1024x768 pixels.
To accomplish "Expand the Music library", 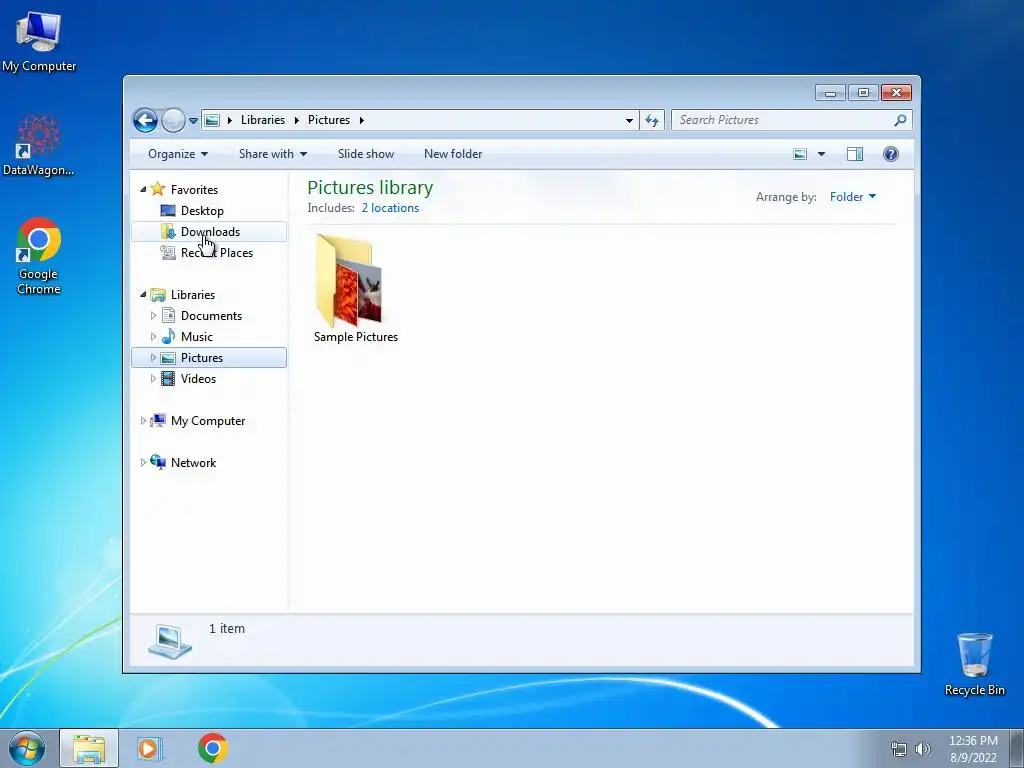I will point(153,337).
